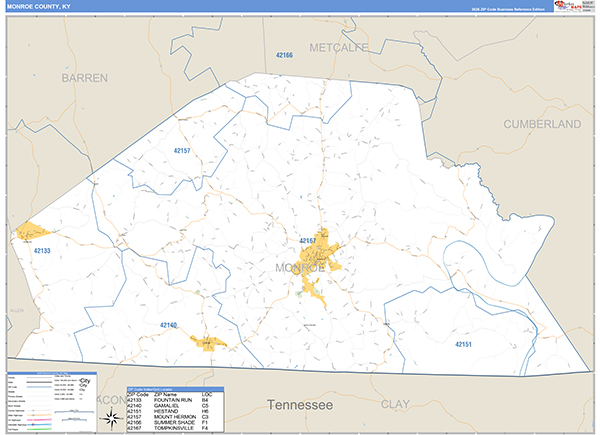This screenshot has width=600, height=435.
Task: Click the Tompkinsville shaded city area
Action: [x=318, y=256]
